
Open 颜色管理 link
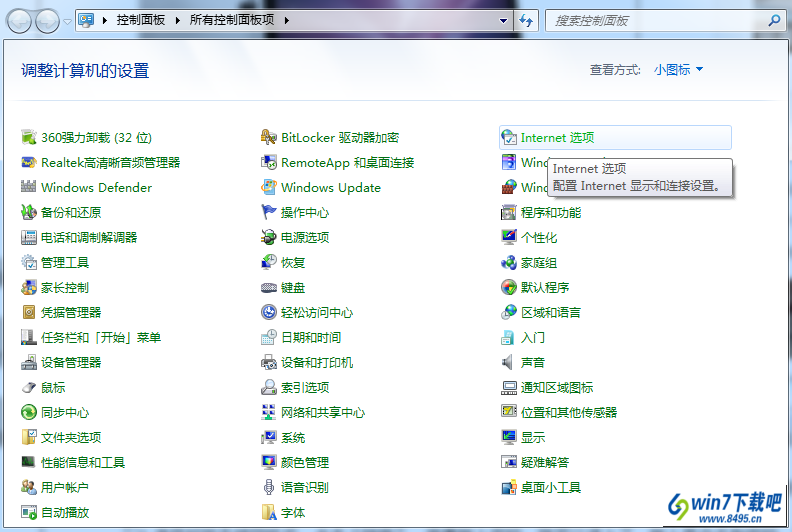(x=305, y=462)
